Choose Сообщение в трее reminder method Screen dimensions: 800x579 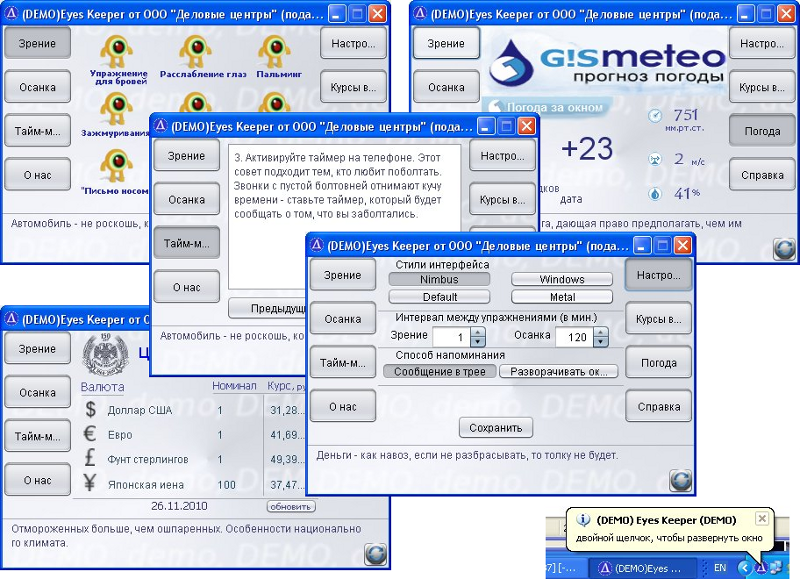[439, 371]
